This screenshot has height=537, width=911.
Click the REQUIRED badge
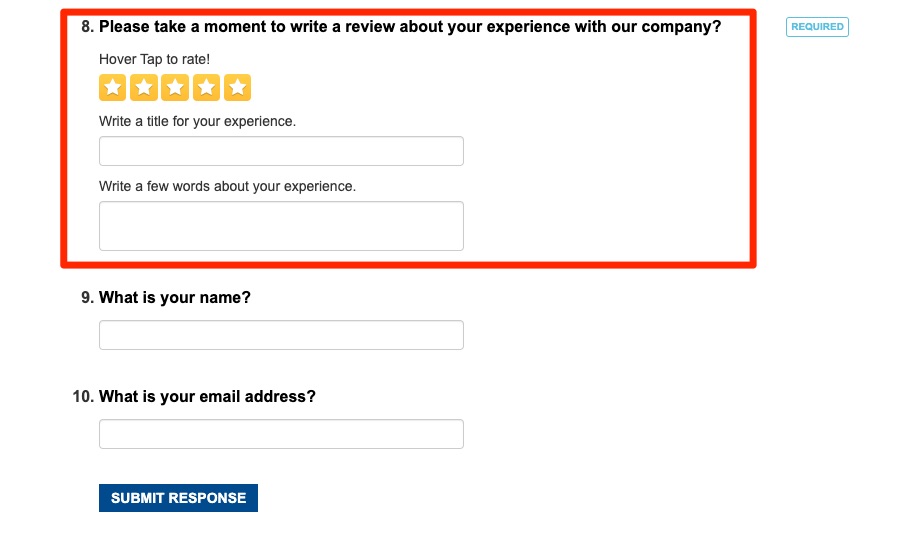[817, 27]
